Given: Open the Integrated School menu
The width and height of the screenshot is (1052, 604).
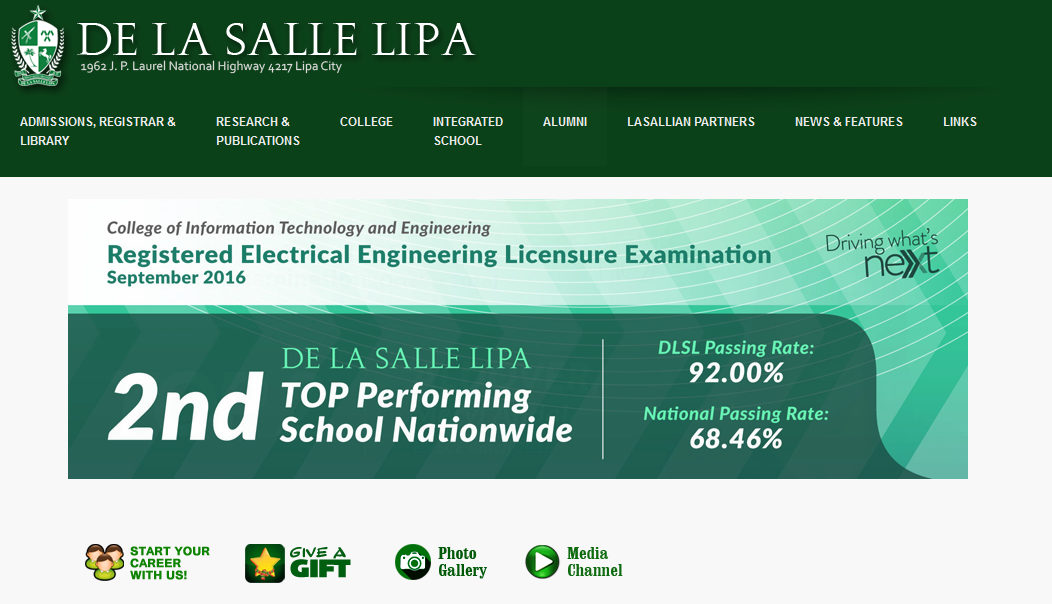Looking at the screenshot, I should [468, 131].
